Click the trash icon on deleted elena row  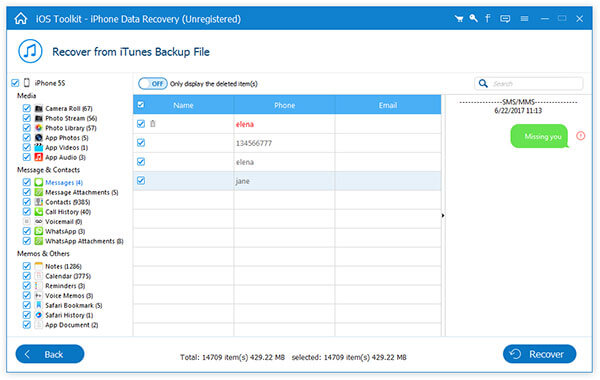153,124
